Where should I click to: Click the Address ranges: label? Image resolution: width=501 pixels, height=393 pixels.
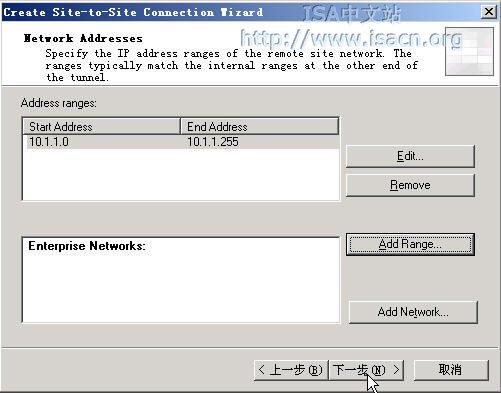(x=59, y=103)
